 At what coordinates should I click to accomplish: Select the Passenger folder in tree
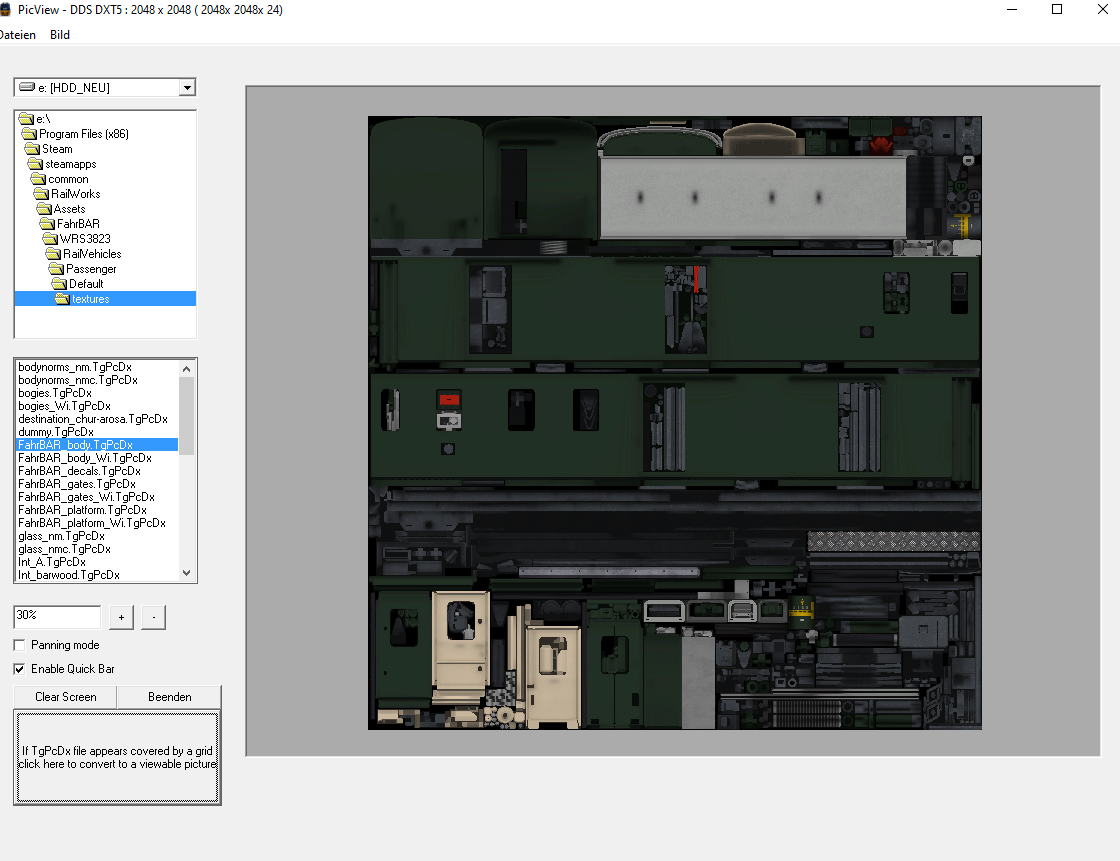[91, 269]
